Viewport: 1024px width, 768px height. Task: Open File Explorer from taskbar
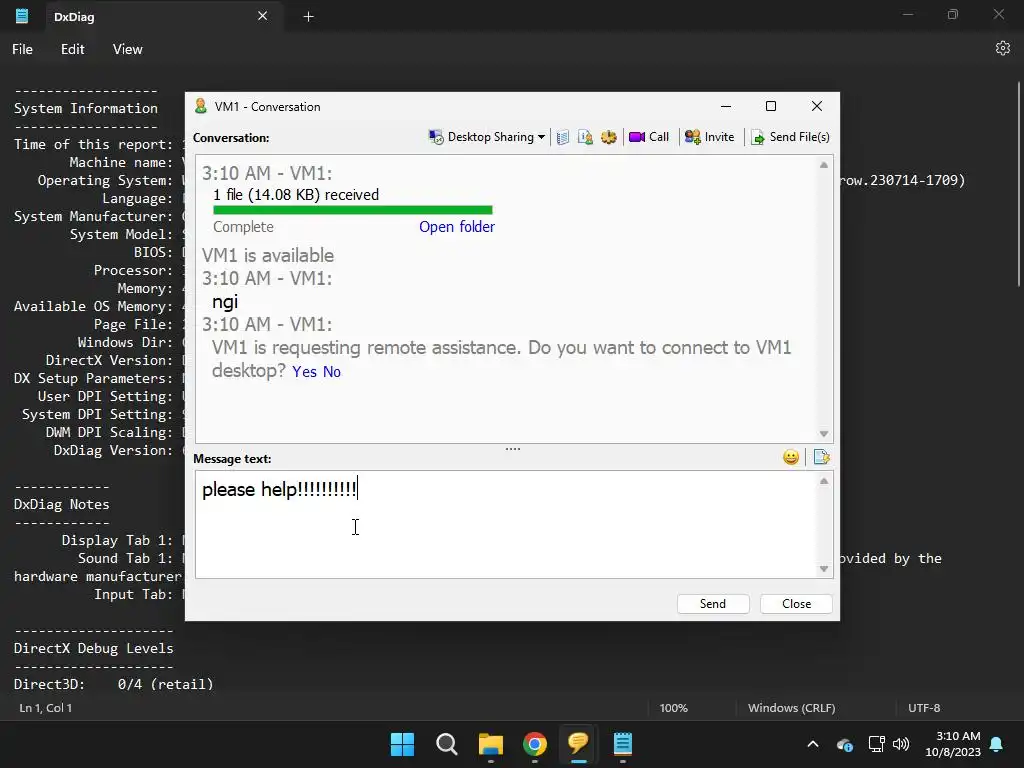point(490,744)
